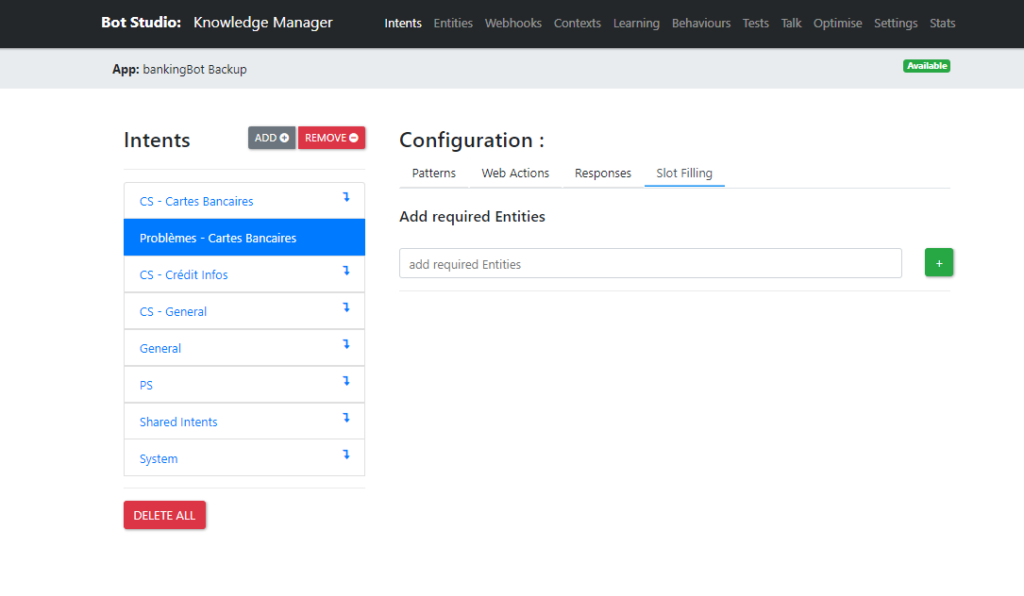Click the green plus button to add entity
Screen dimensions: 1024x596
[x=938, y=262]
